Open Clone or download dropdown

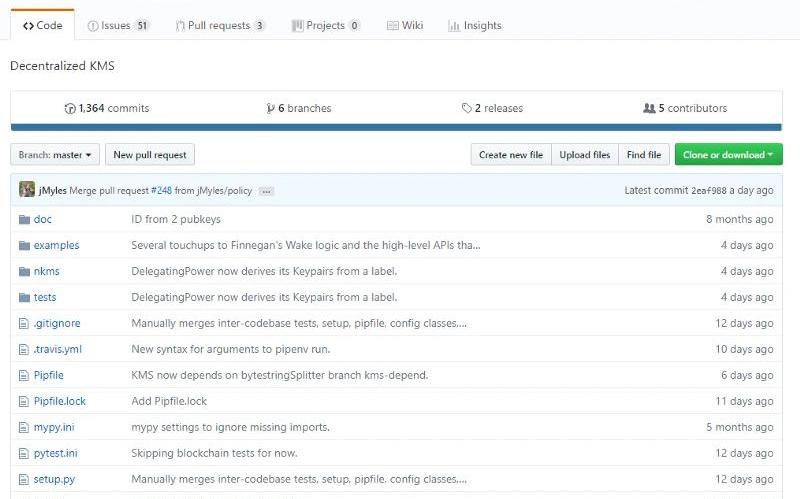728,155
